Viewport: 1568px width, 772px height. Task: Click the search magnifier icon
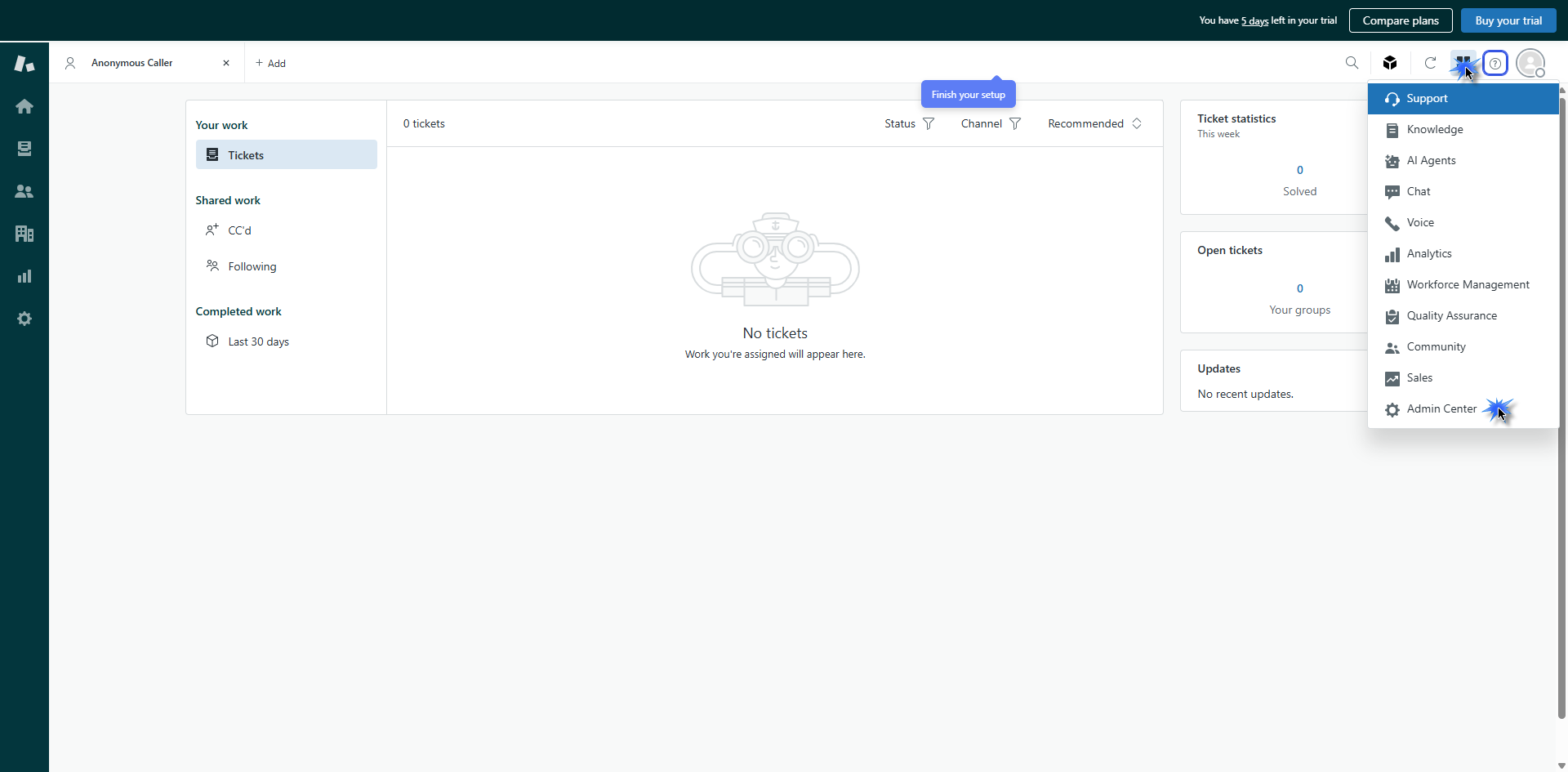click(1352, 63)
